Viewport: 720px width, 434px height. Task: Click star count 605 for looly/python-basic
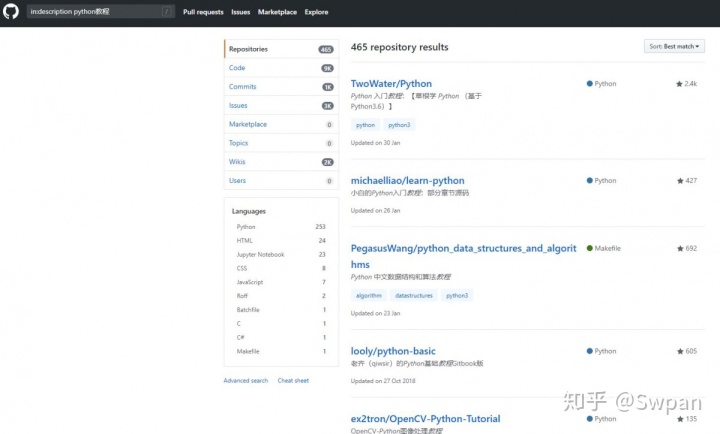(687, 351)
